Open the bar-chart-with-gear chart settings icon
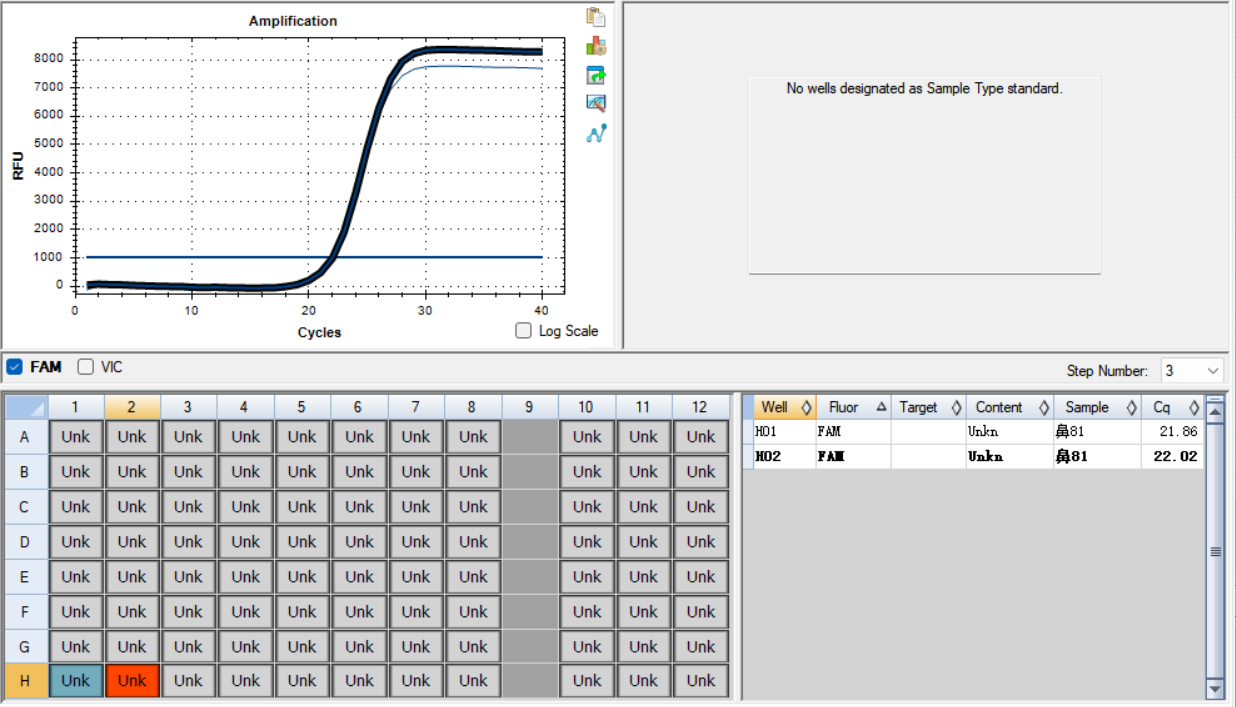The image size is (1236, 707). click(x=596, y=46)
